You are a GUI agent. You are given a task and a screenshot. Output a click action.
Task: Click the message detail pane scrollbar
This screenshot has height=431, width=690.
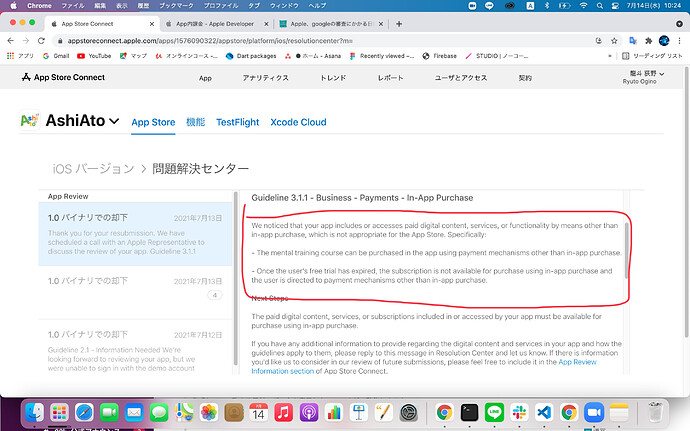(627, 250)
